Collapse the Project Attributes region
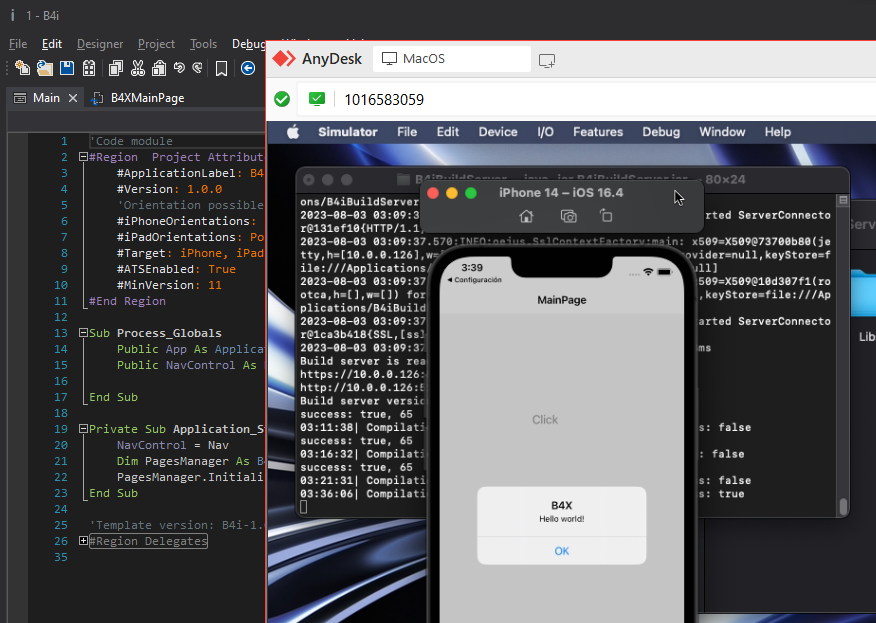This screenshot has height=623, width=876. 83,157
